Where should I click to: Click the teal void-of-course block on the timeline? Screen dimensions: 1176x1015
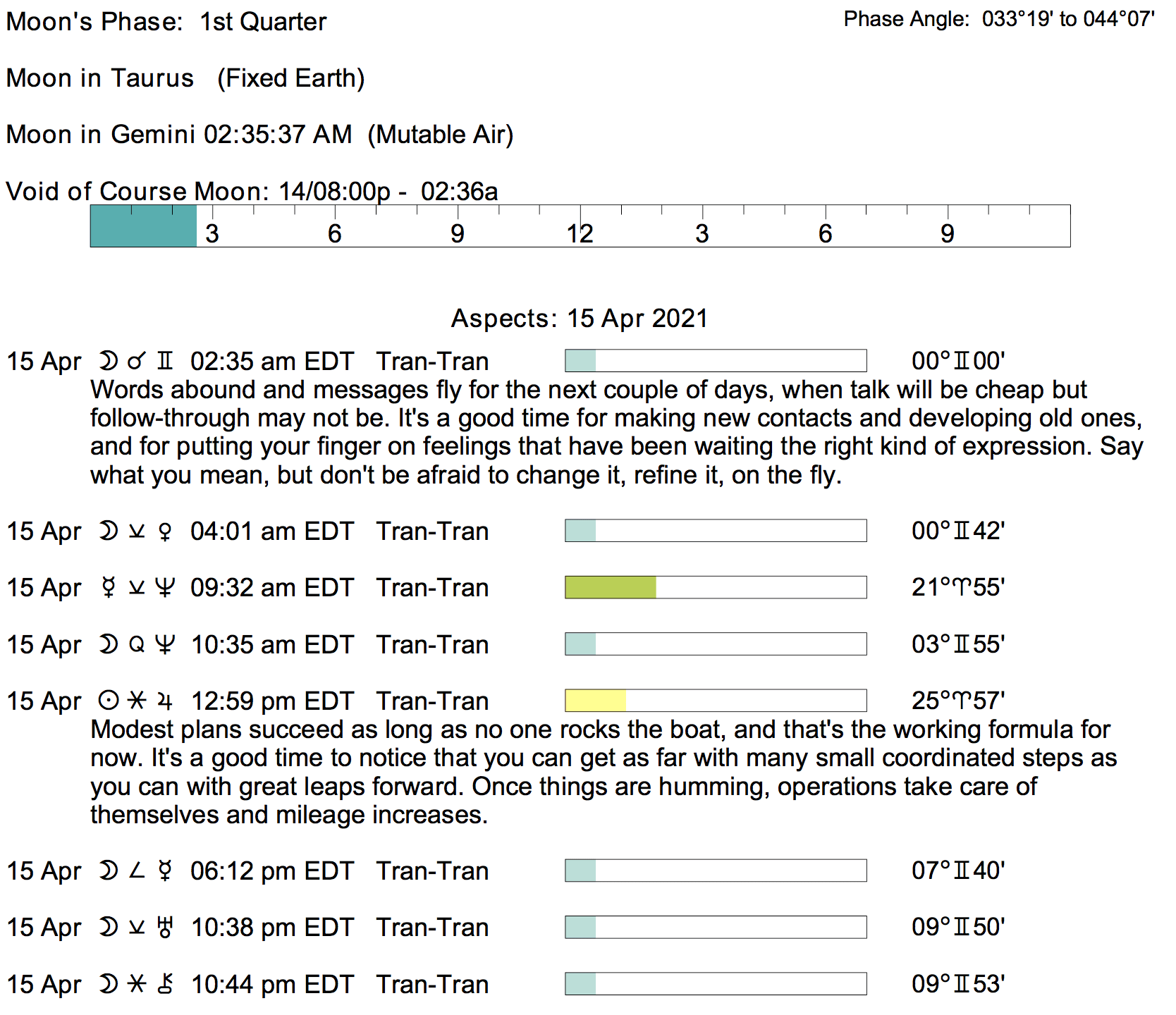coord(143,226)
